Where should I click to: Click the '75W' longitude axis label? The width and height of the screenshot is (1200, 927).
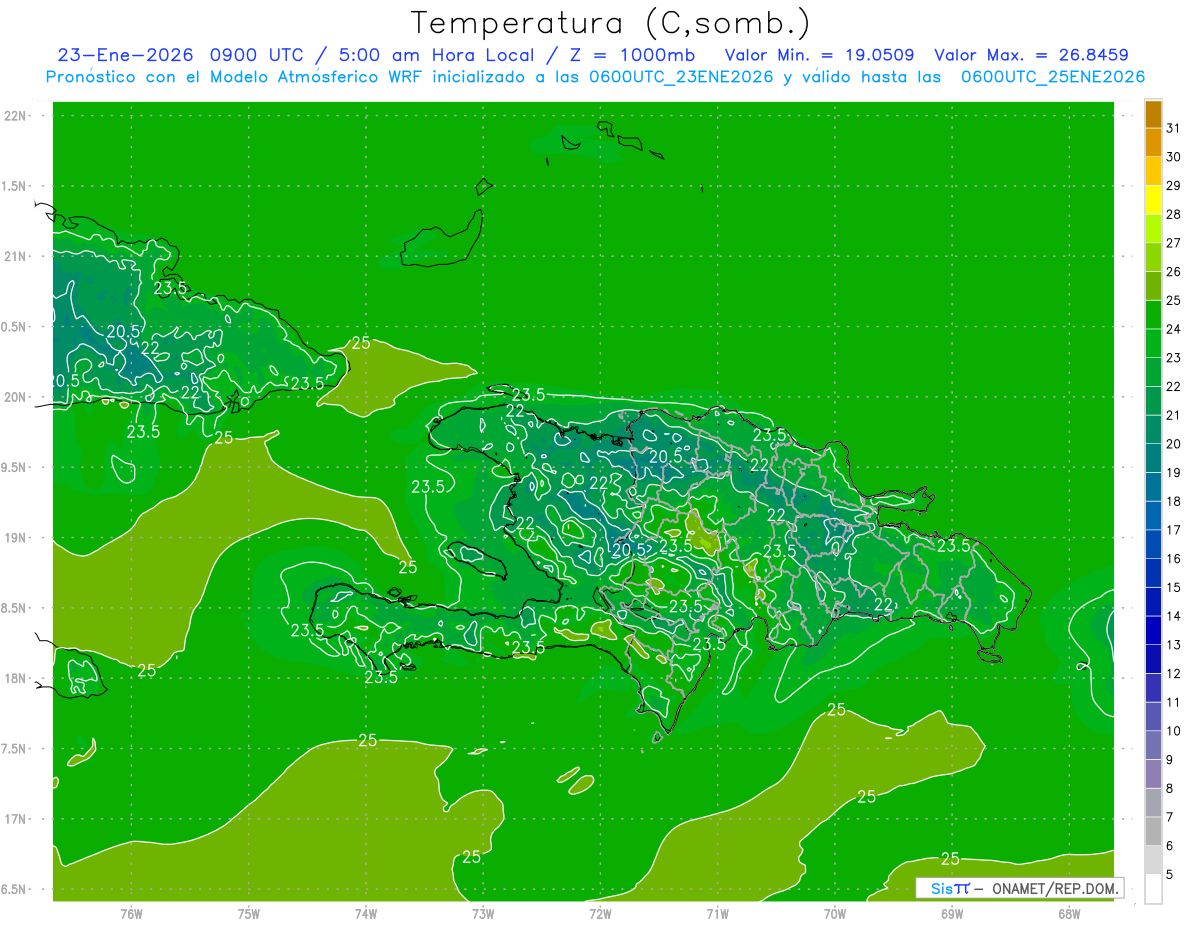point(249,913)
